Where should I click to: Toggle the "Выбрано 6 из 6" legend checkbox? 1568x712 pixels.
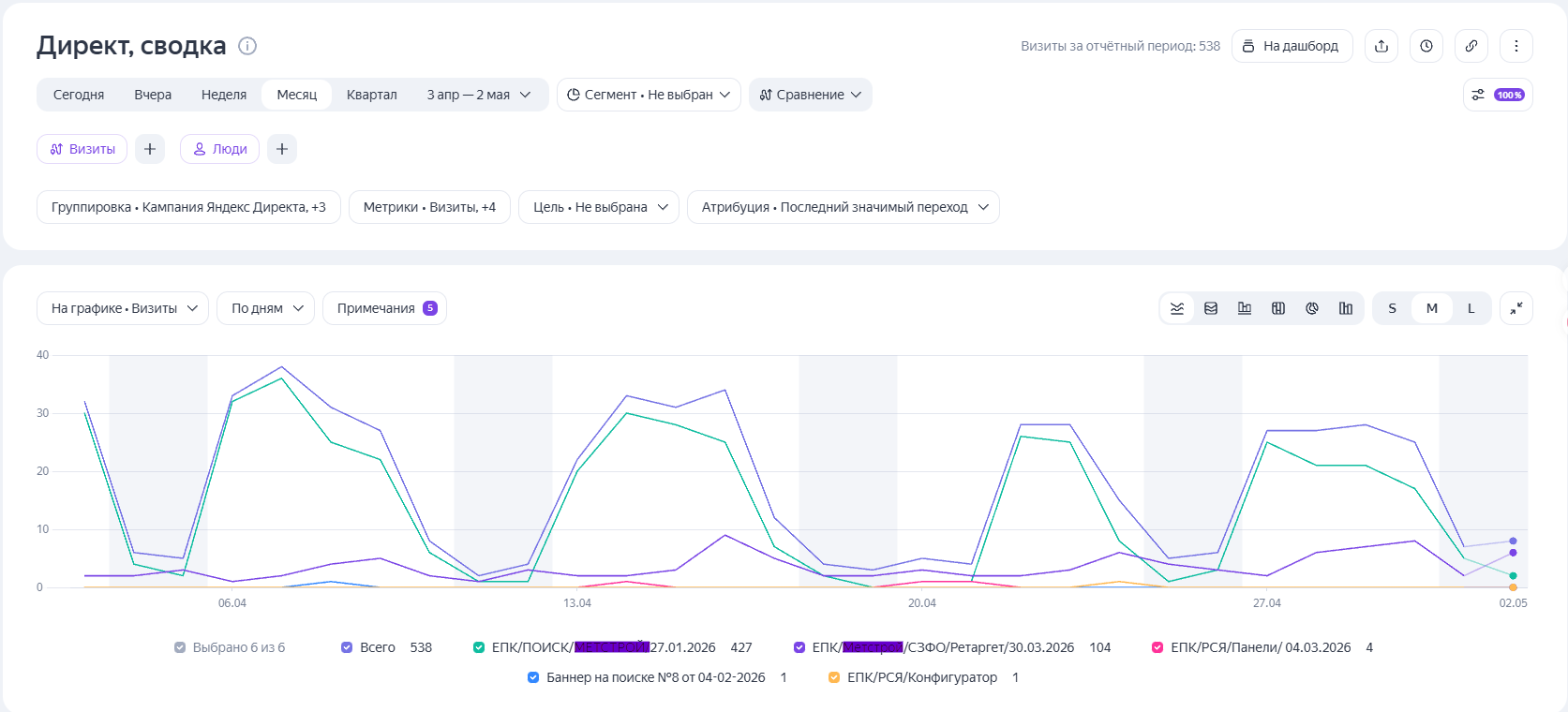point(180,647)
